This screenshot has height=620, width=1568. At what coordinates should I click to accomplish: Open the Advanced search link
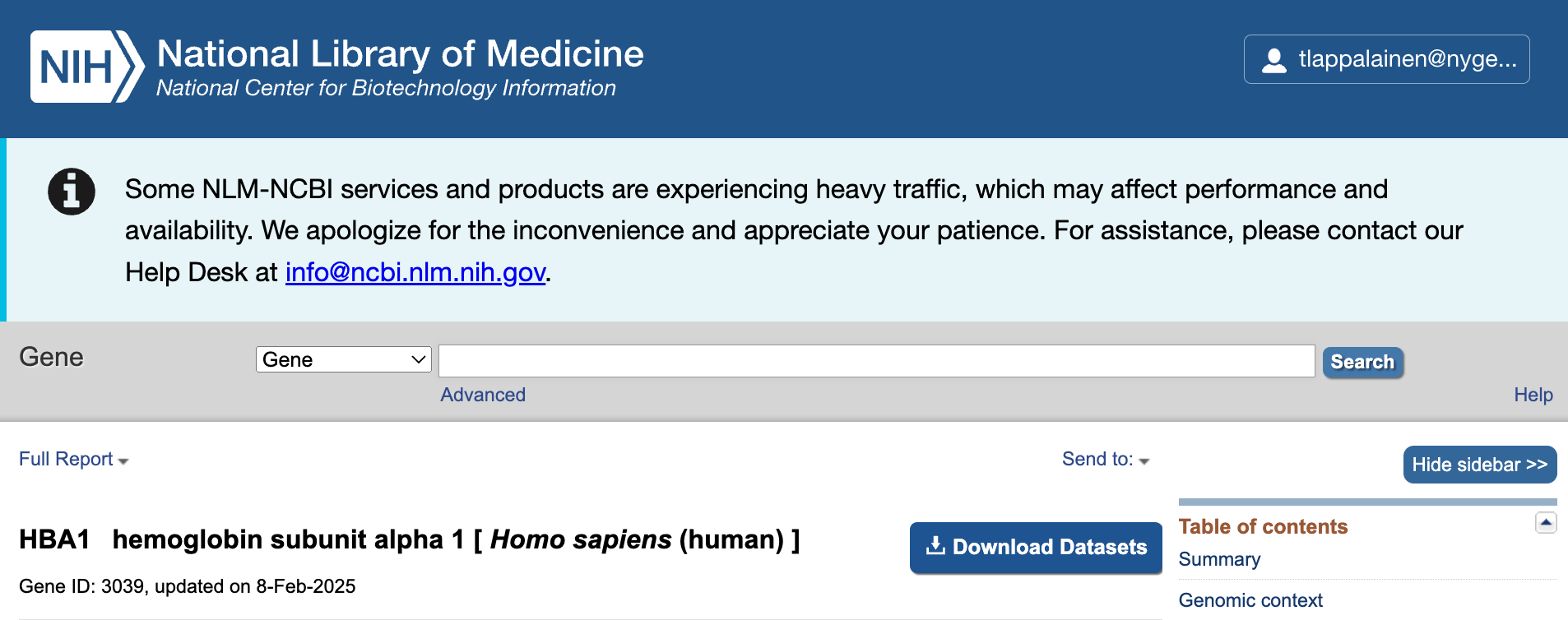[483, 395]
